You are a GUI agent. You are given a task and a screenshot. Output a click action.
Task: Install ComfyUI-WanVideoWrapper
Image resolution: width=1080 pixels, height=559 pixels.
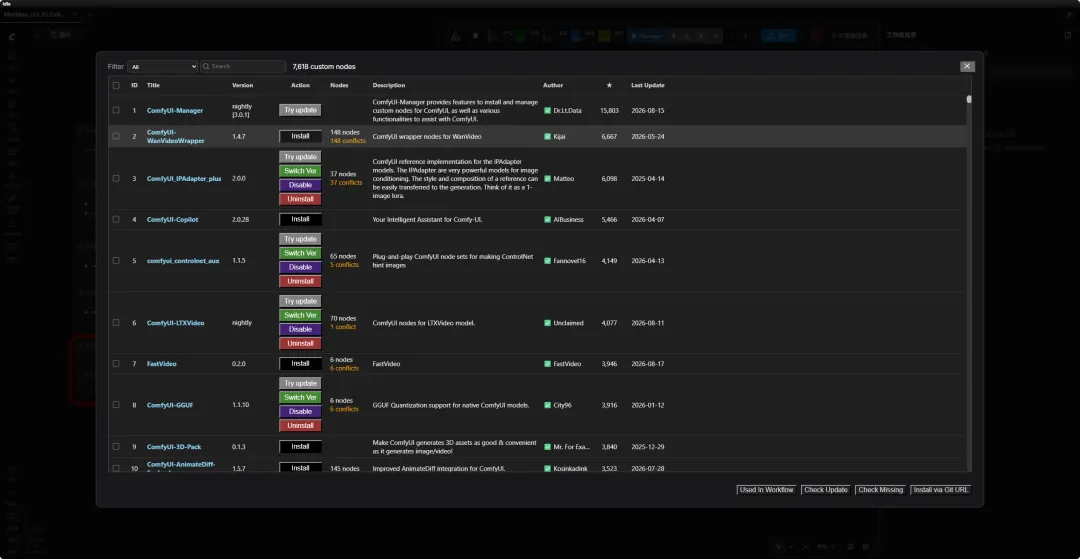click(300, 136)
